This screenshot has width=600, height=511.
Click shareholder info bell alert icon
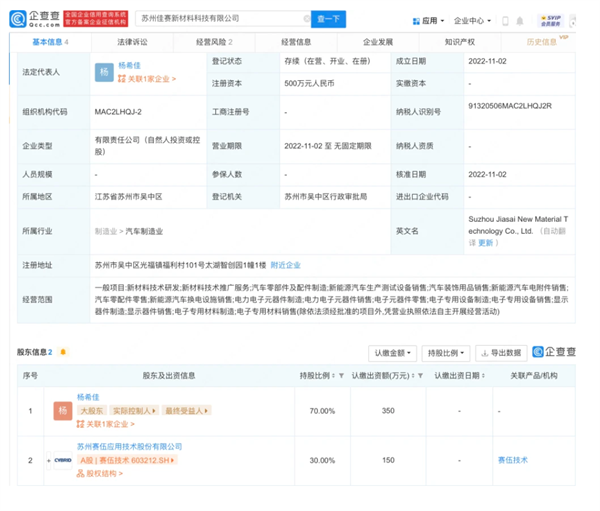[63, 352]
